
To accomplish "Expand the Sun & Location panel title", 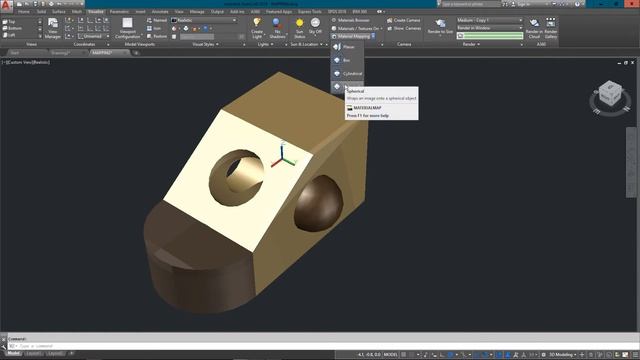I will 307,44.
